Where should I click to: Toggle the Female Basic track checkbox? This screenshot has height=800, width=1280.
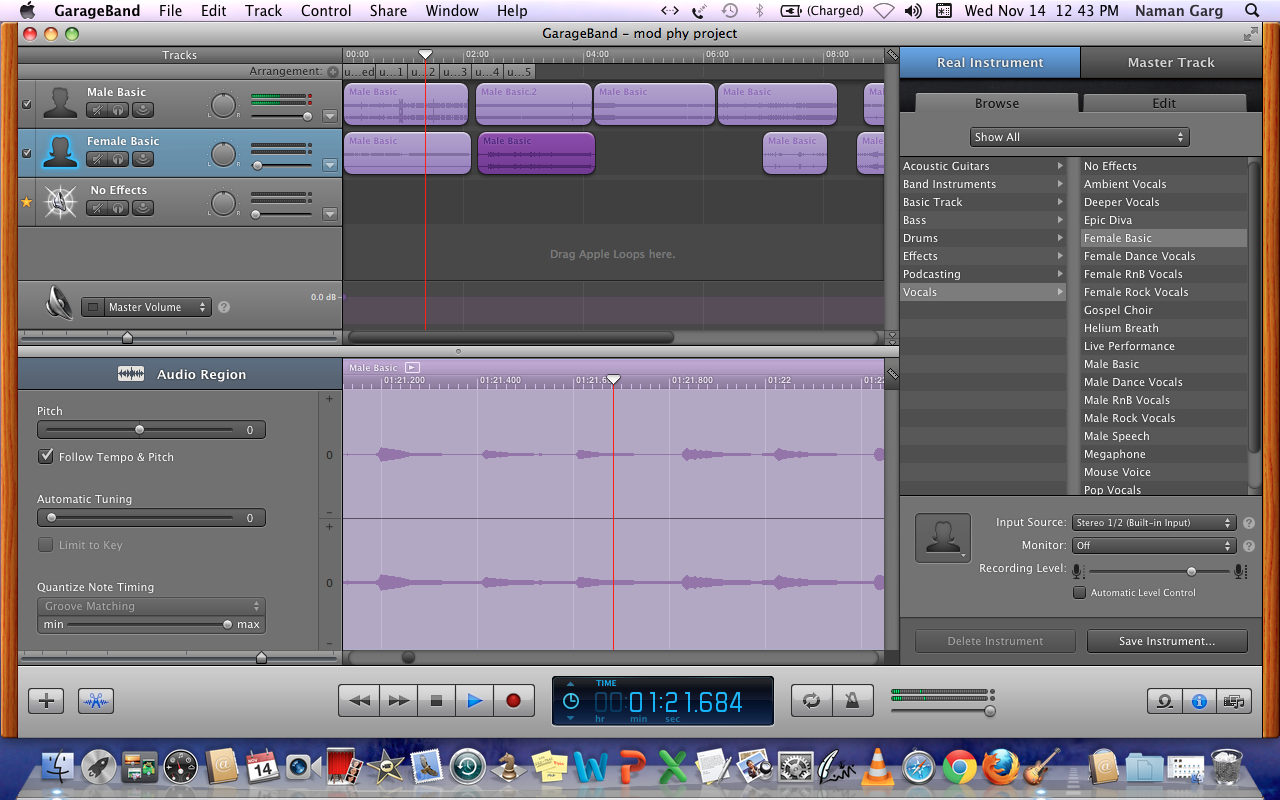pyautogui.click(x=27, y=153)
